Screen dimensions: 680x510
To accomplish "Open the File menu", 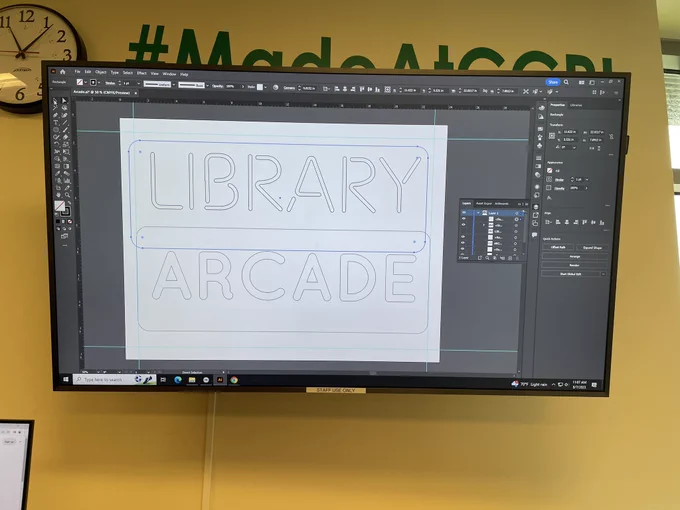I will [x=78, y=72].
